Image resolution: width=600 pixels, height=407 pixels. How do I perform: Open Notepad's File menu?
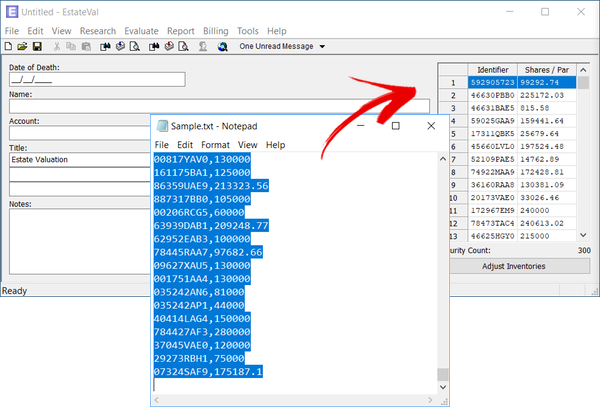coord(161,145)
